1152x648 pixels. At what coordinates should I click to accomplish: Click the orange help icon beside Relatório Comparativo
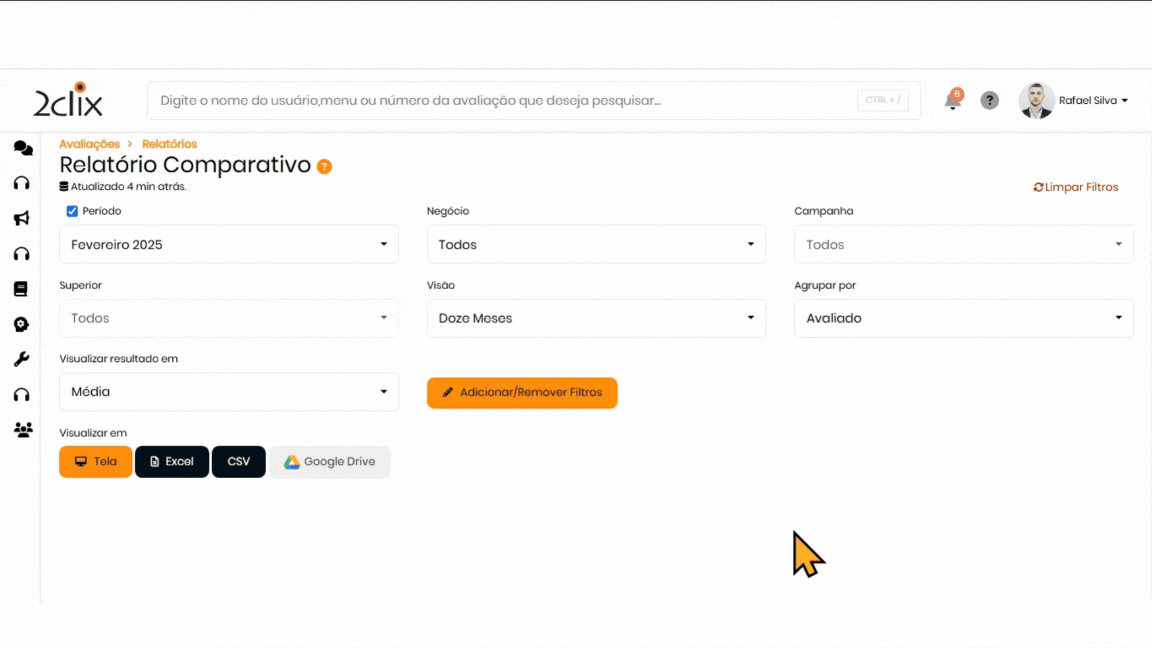[x=324, y=166]
